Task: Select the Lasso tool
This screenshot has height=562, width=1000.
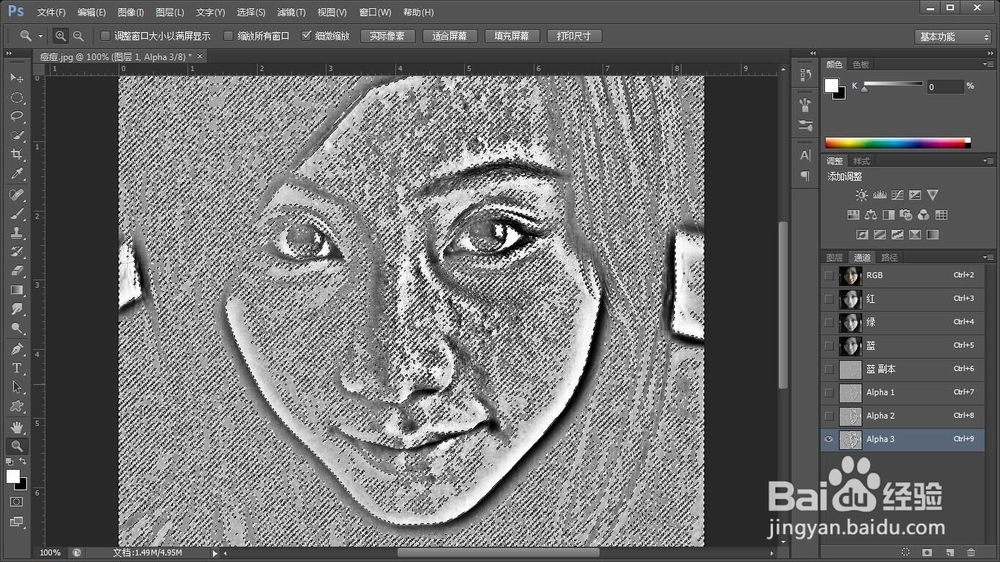Action: (x=17, y=117)
